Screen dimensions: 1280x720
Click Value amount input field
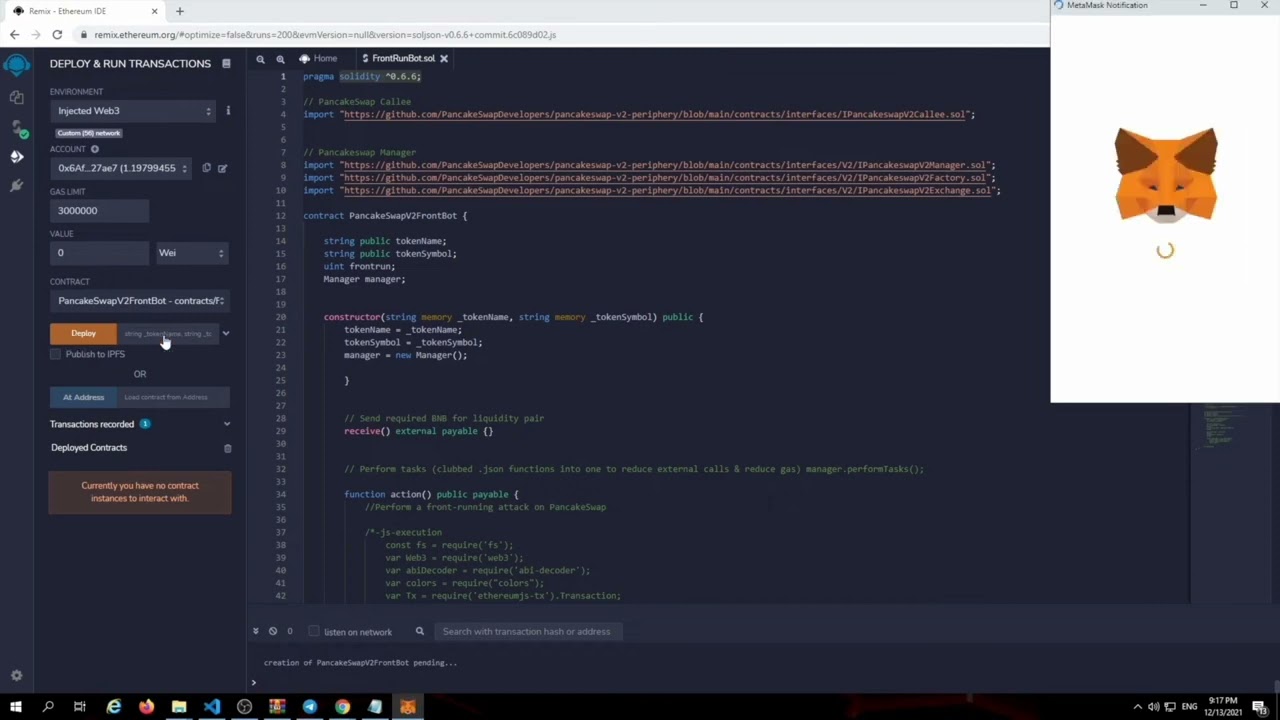point(100,253)
